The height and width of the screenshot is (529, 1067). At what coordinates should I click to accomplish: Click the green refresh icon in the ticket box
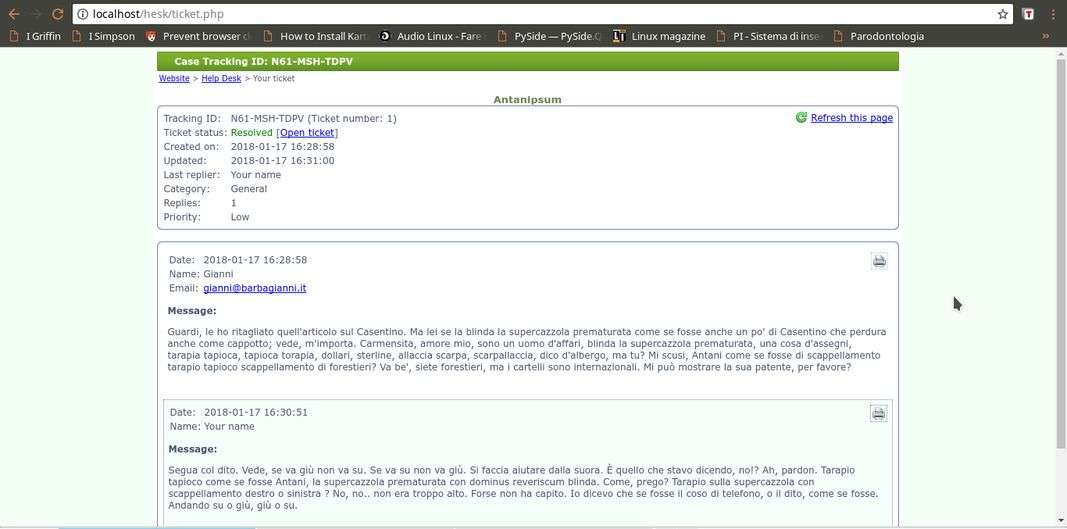[801, 118]
